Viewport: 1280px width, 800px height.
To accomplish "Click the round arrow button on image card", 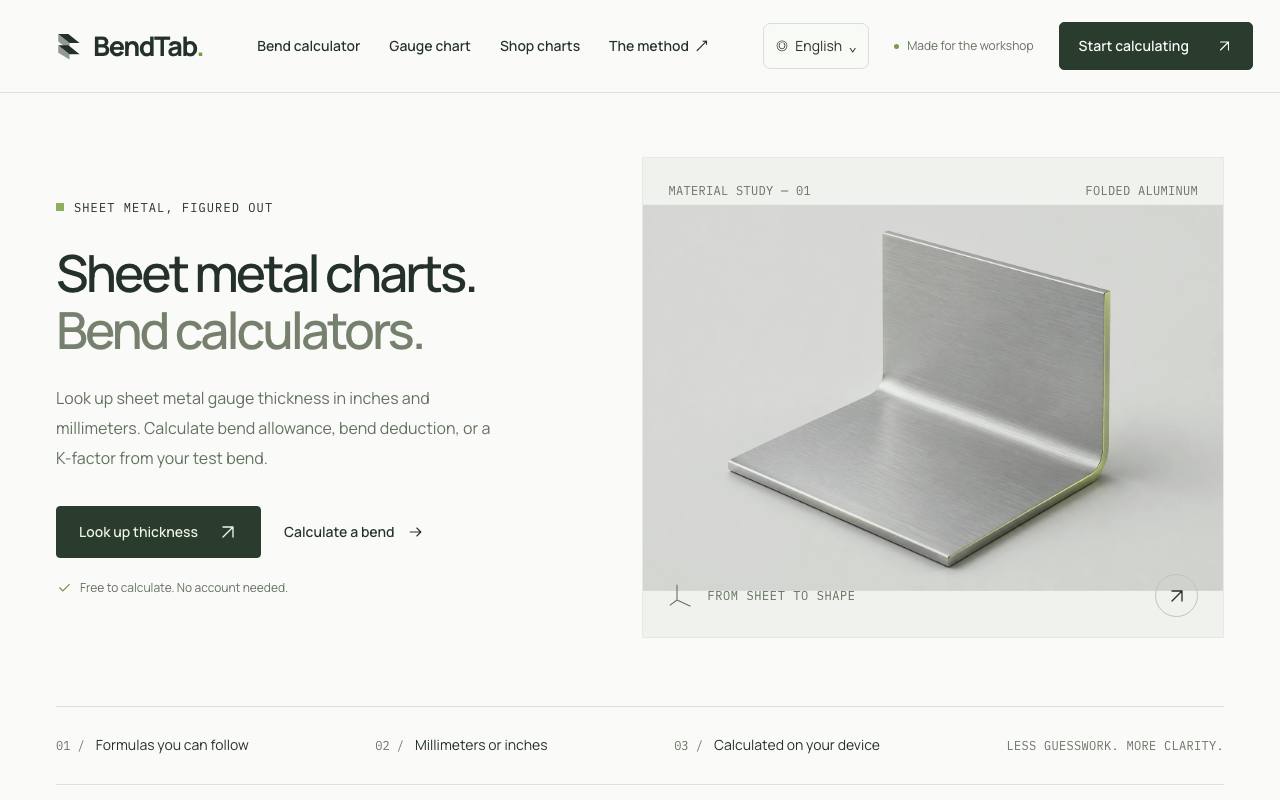I will pyautogui.click(x=1176, y=596).
